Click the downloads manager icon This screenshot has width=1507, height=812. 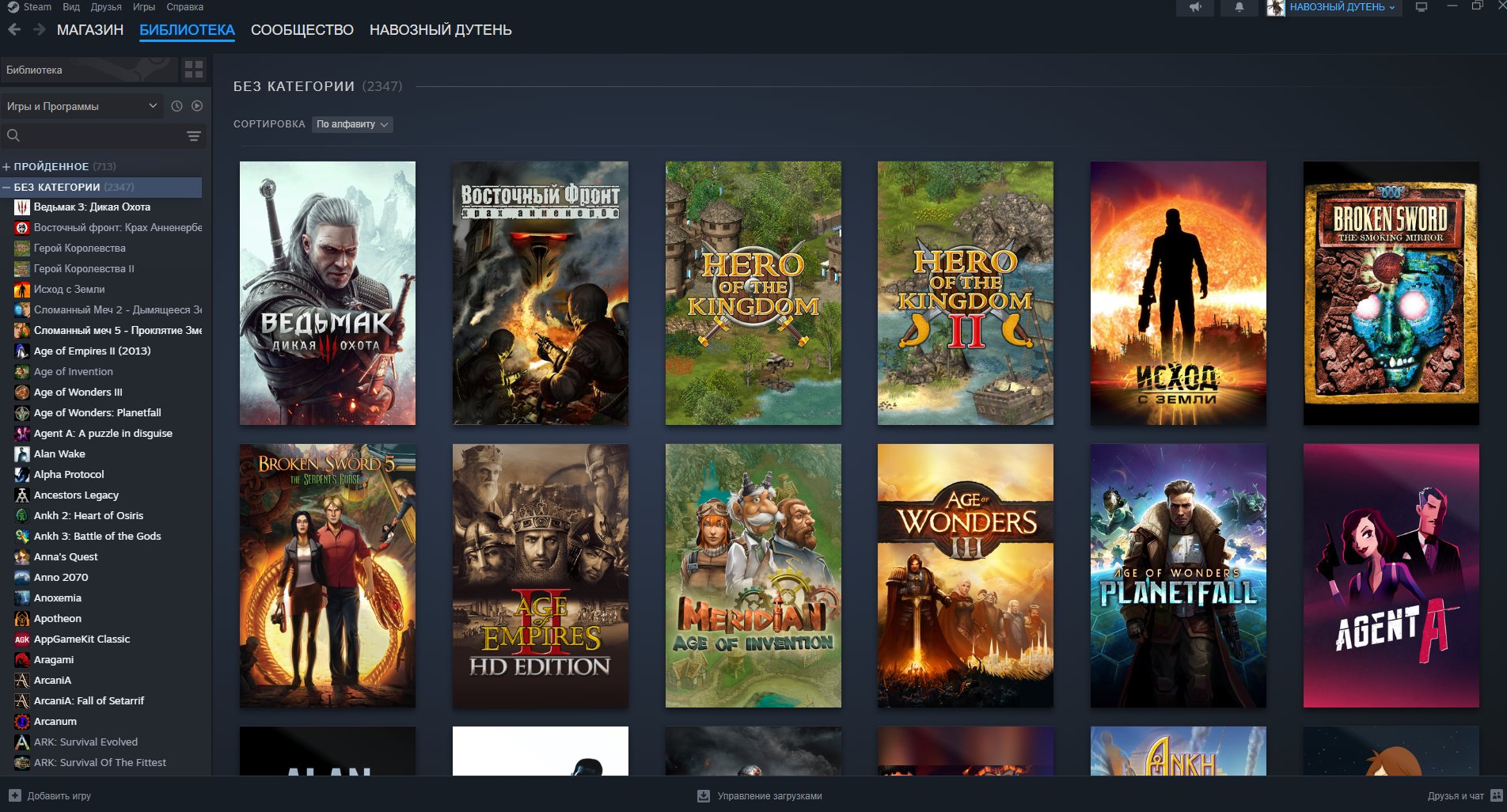[704, 795]
